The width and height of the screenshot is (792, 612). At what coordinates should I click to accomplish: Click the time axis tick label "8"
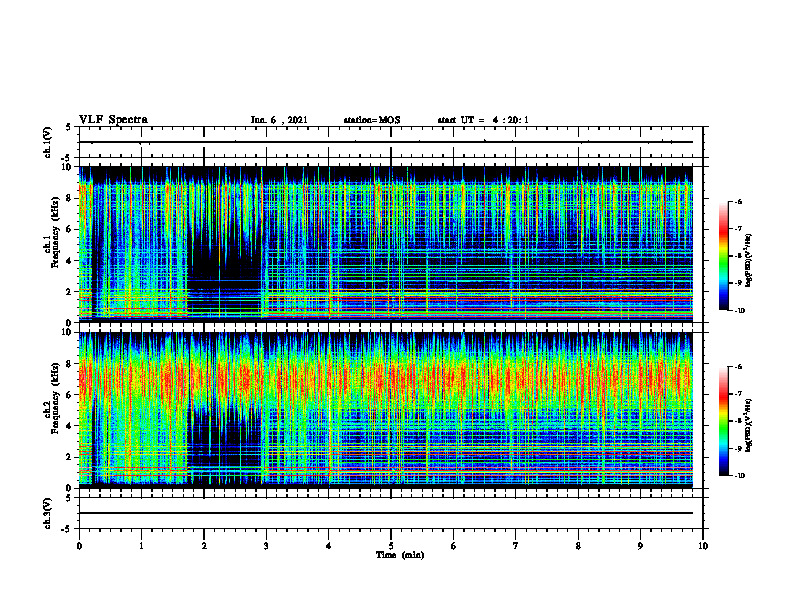click(x=578, y=546)
